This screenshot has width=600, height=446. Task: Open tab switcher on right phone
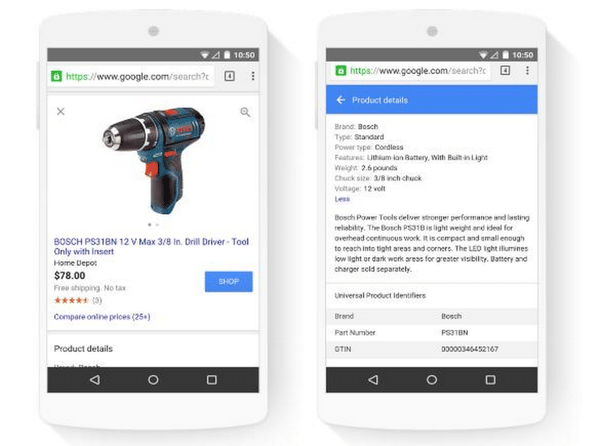505,70
